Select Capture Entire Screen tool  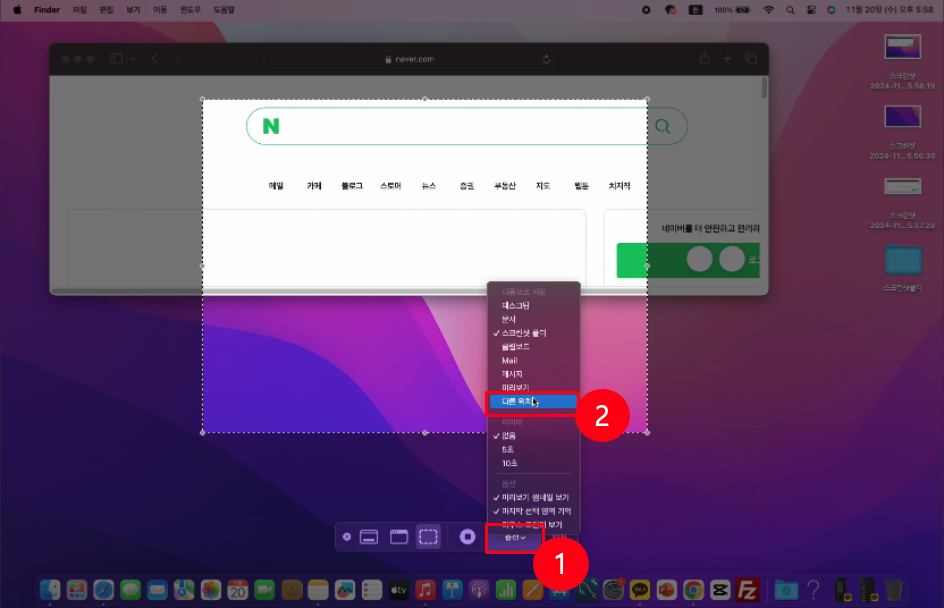(x=369, y=537)
